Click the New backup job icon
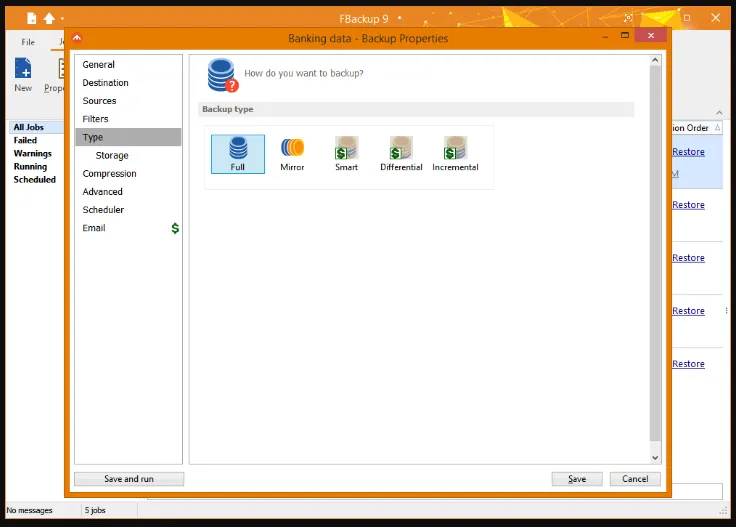Viewport: 736px width, 527px height. [23, 75]
